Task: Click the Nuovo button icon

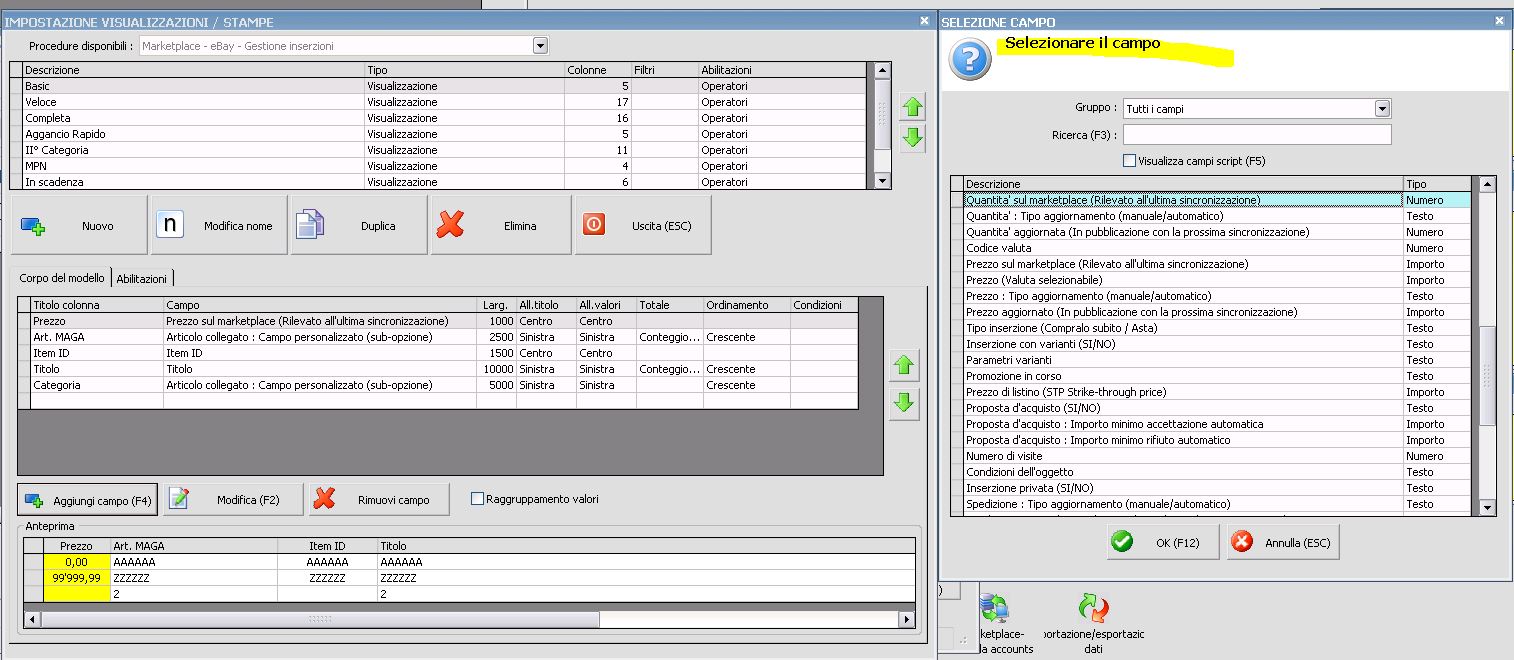Action: coord(33,226)
